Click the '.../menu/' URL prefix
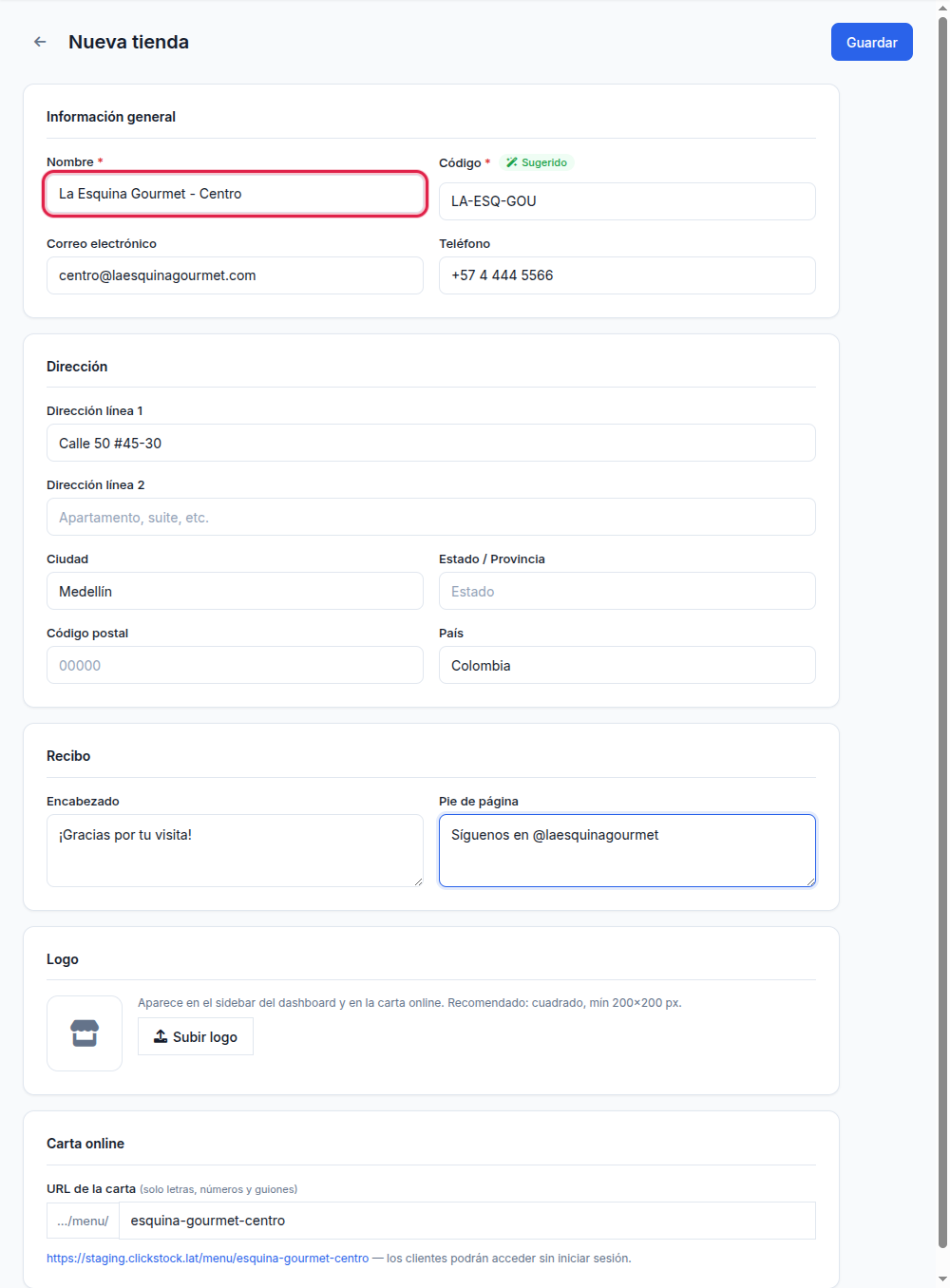The width and height of the screenshot is (950, 1288). (83, 1221)
